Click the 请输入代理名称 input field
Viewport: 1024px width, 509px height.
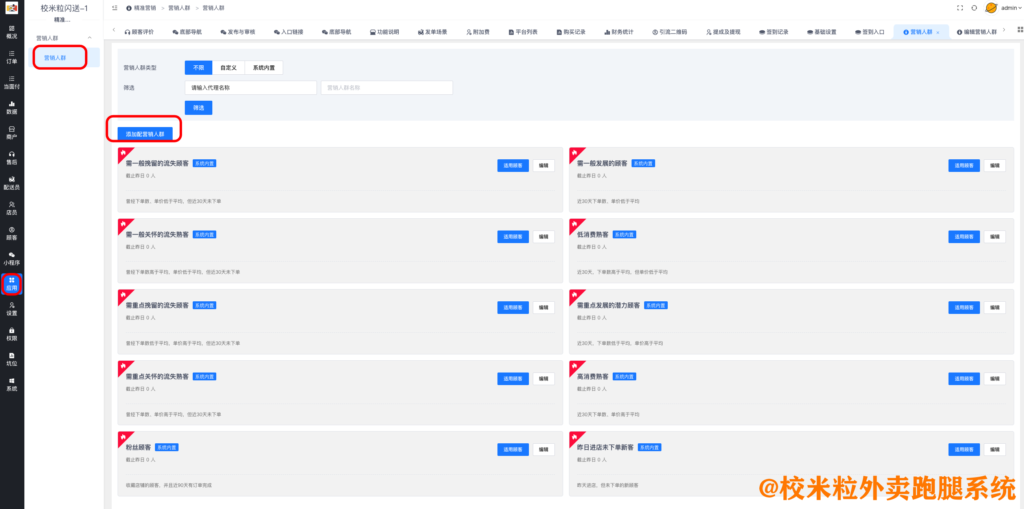point(250,88)
